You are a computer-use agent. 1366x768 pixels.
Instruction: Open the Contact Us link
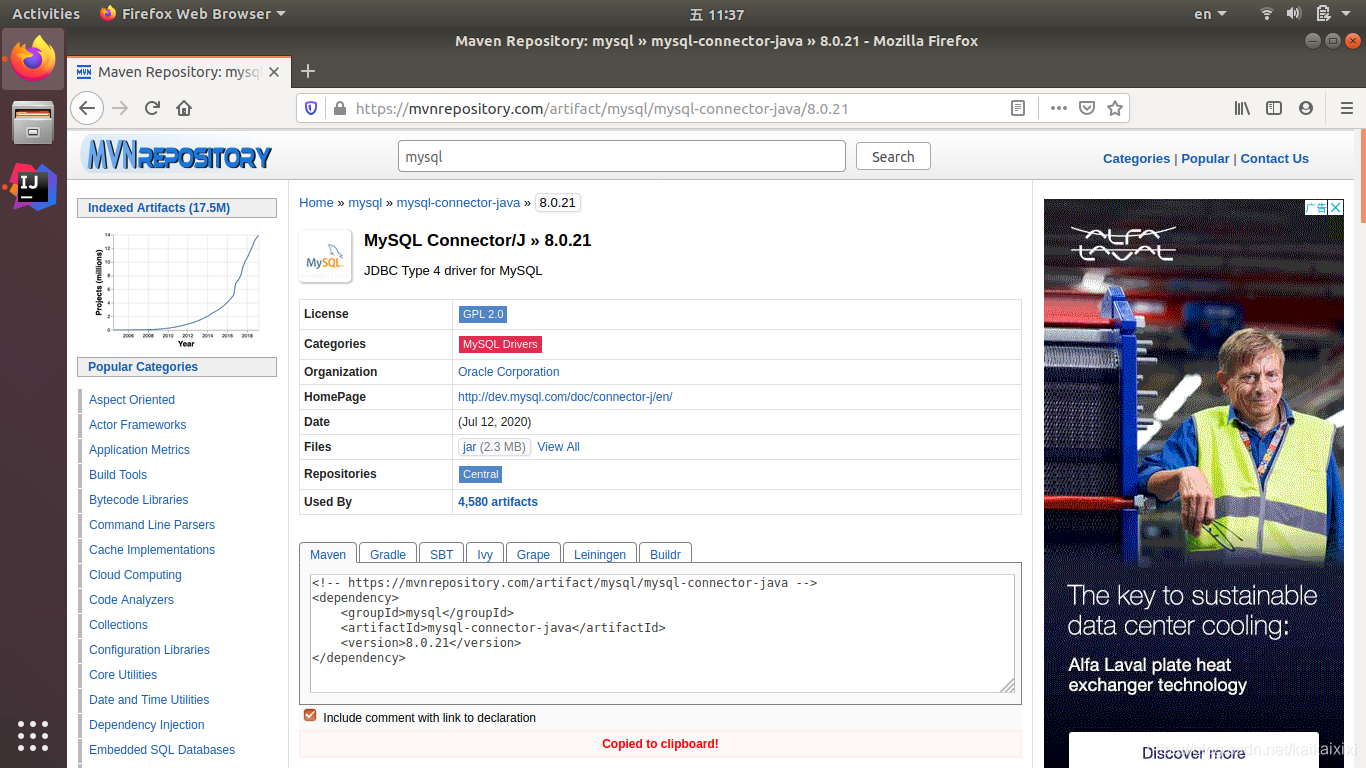[1274, 158]
